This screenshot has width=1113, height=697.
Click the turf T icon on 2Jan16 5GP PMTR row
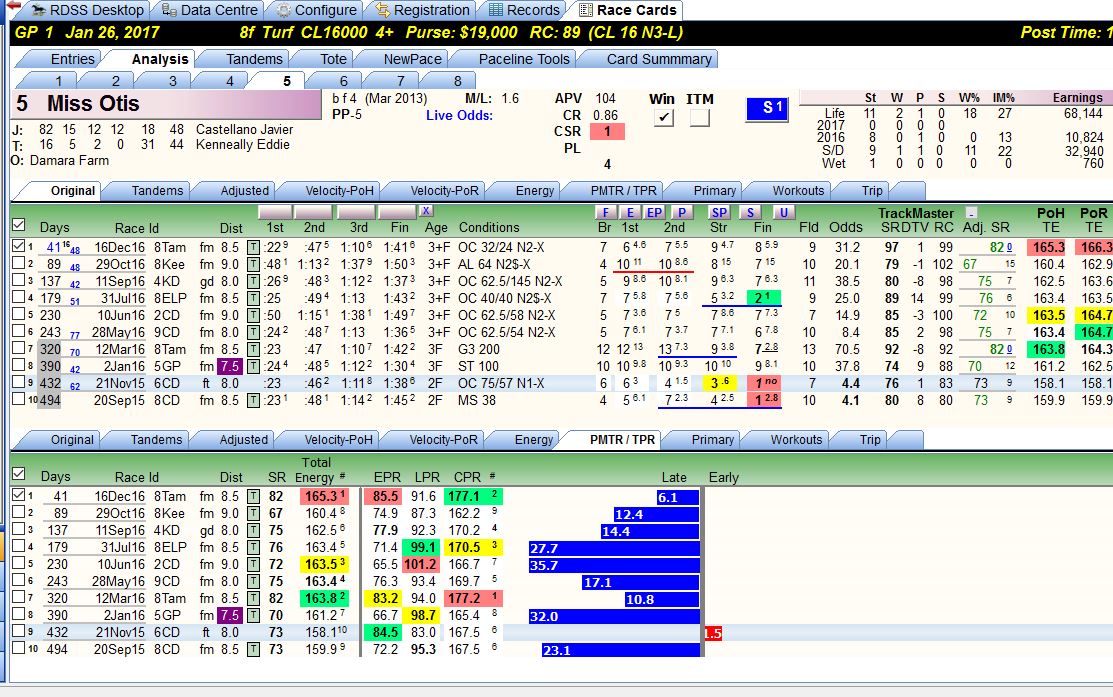[253, 616]
